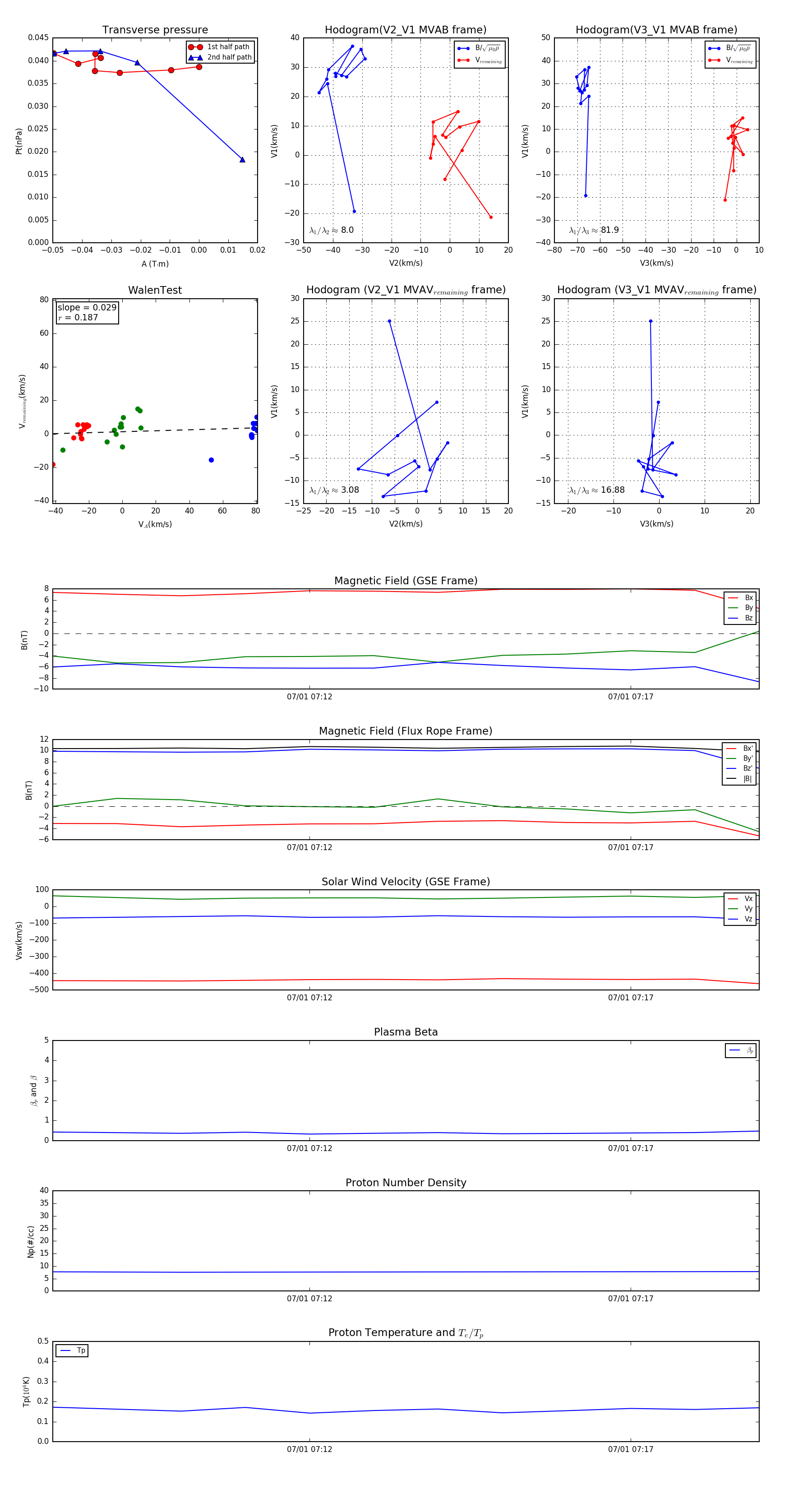Click 'Hodogram (V3_V1 MVAV remaining frame)' title

tap(656, 290)
